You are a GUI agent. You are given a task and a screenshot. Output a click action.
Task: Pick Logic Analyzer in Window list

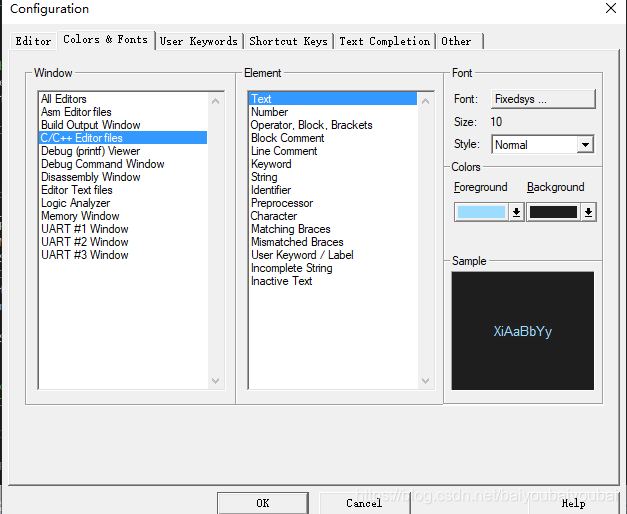click(x=123, y=203)
